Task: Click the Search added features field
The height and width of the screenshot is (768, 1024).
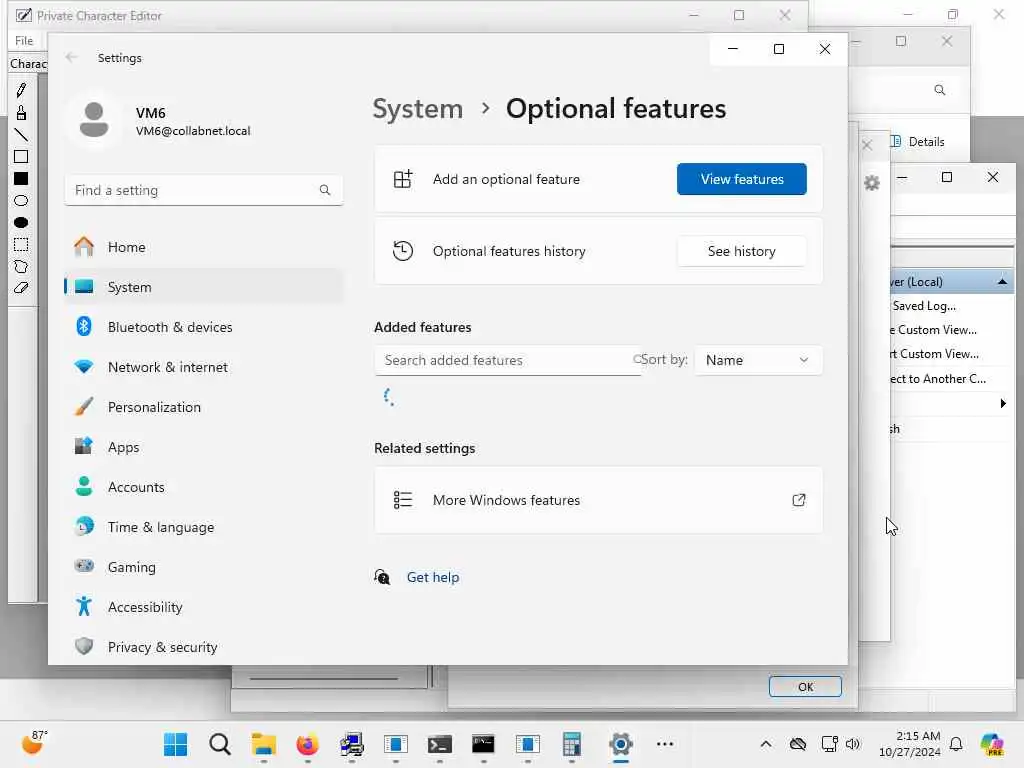Action: click(x=507, y=360)
